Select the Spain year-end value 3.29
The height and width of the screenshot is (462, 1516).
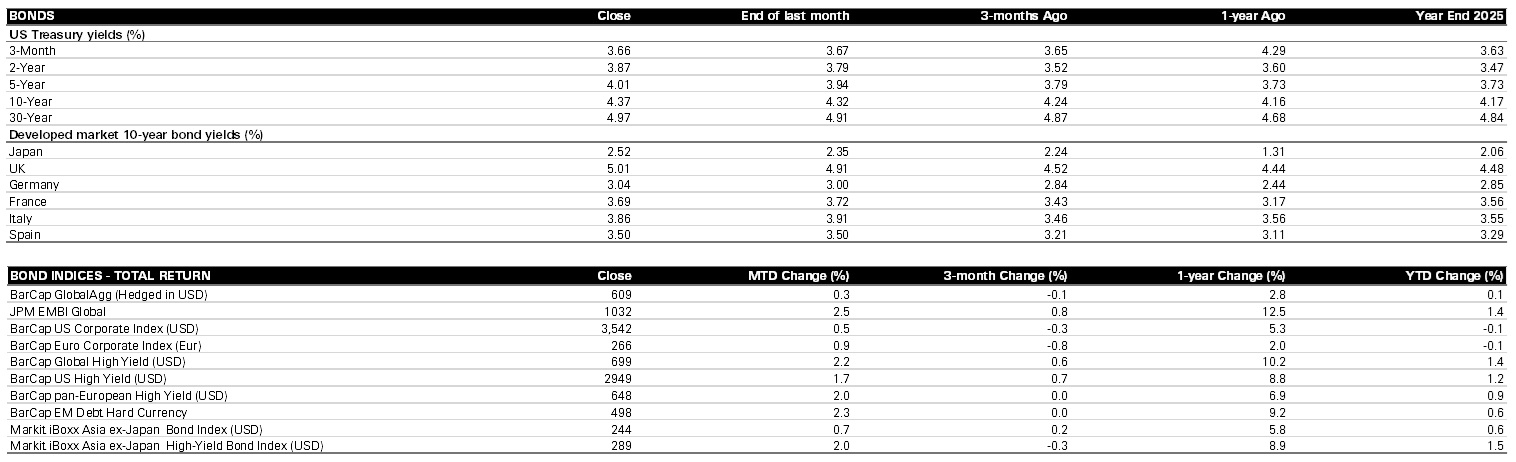(1491, 235)
